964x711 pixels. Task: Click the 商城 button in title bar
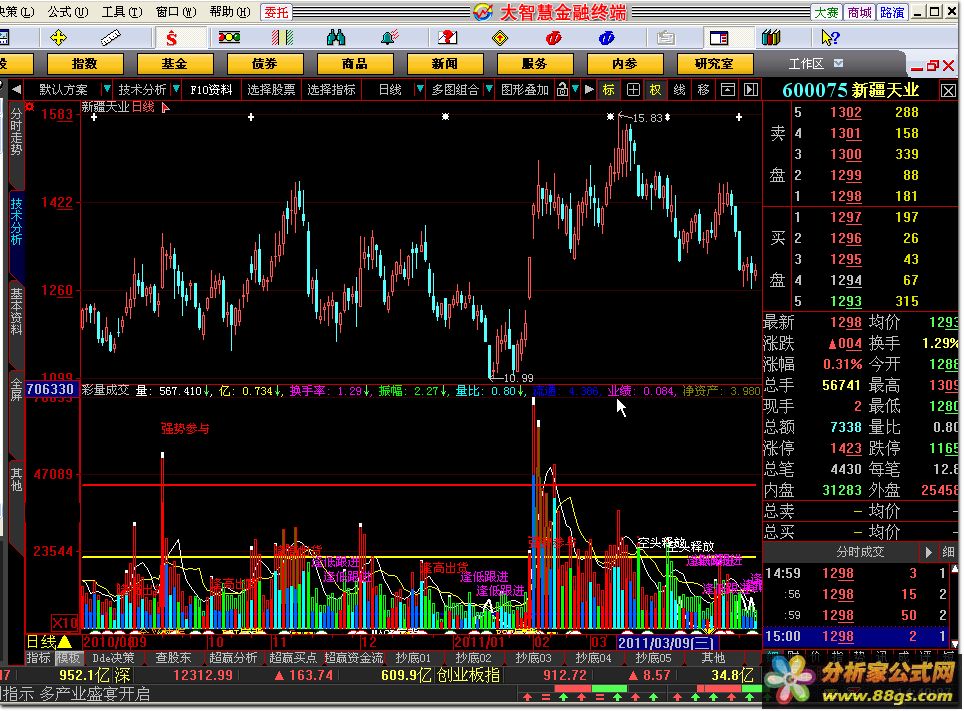[x=859, y=12]
